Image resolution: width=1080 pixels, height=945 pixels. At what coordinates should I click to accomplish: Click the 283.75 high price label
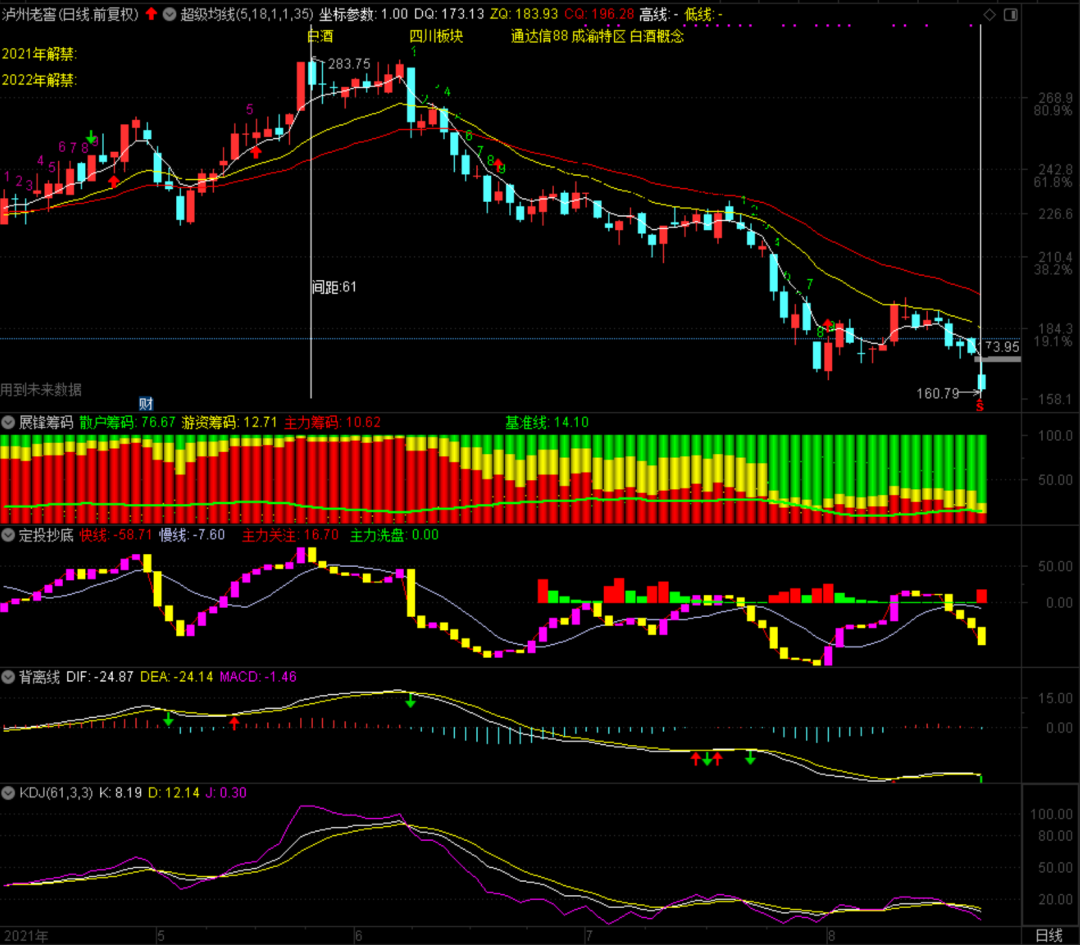(349, 64)
